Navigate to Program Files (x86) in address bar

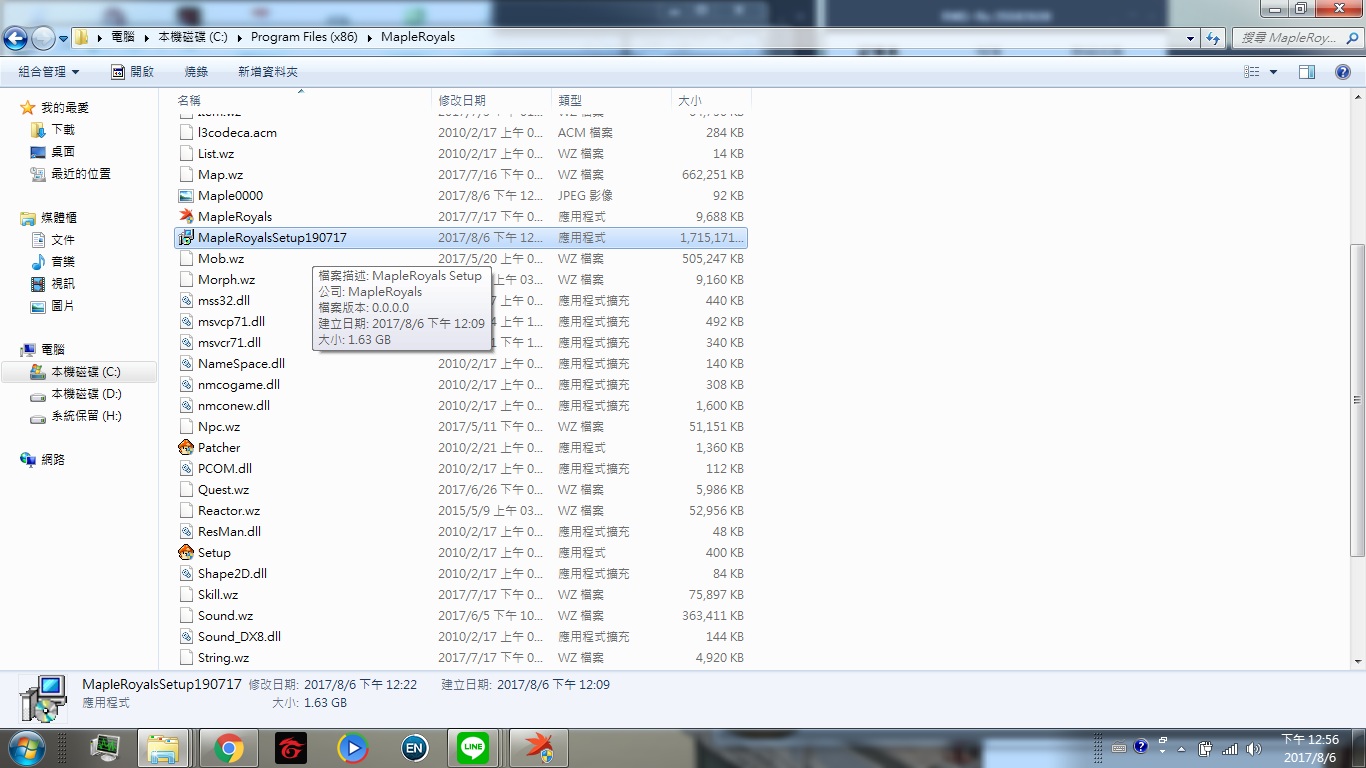[305, 38]
